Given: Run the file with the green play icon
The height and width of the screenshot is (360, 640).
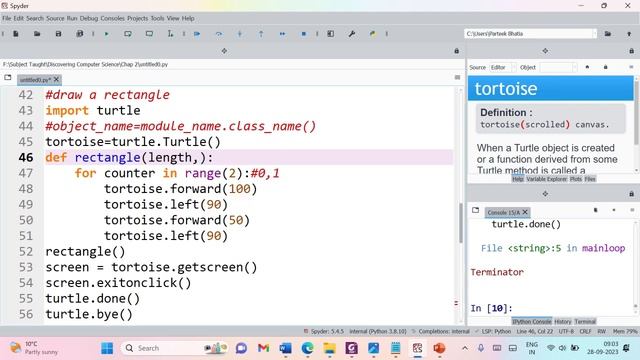Looking at the screenshot, I should [x=107, y=34].
